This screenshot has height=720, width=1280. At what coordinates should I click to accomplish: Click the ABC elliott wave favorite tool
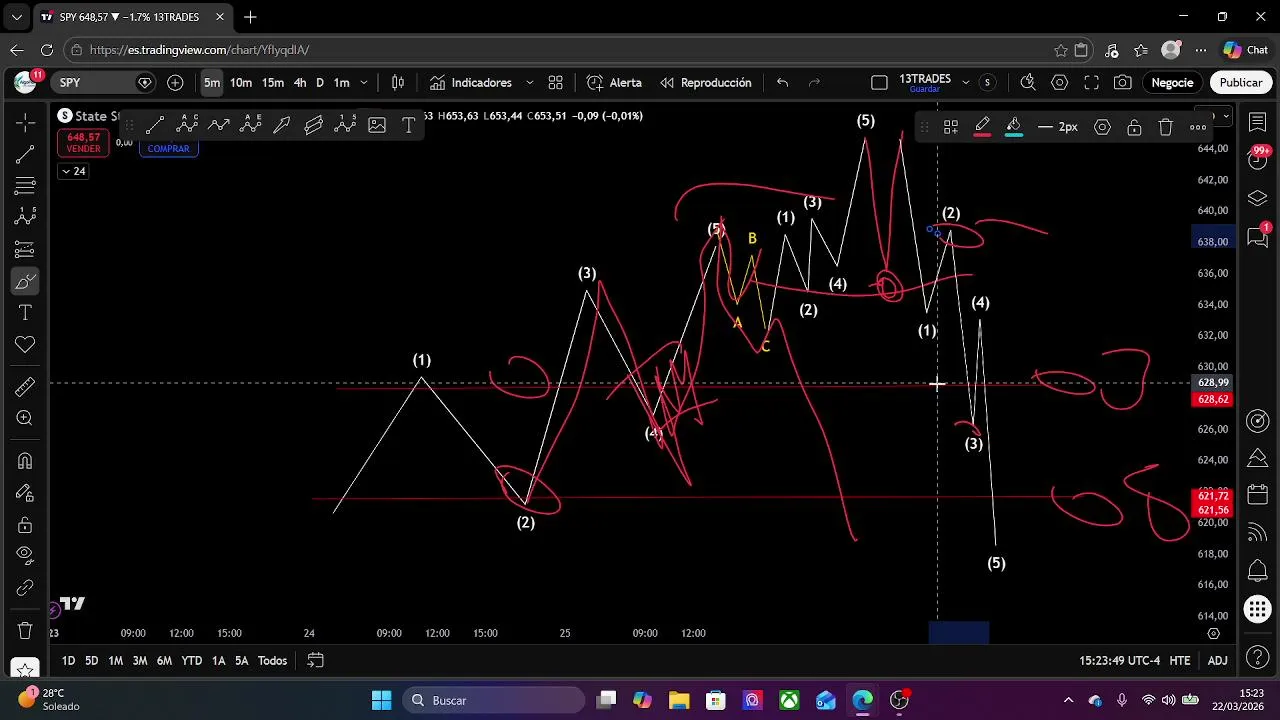pos(187,125)
